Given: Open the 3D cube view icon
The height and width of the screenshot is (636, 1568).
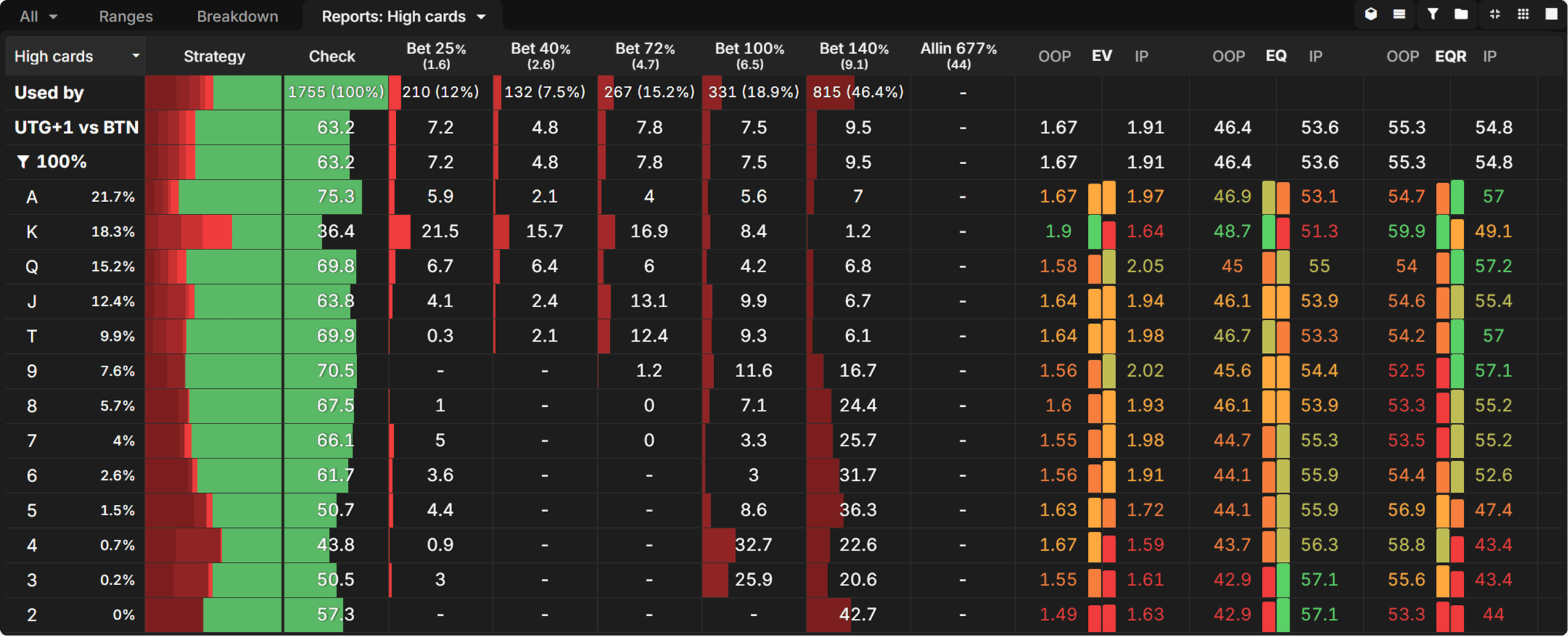Looking at the screenshot, I should tap(1371, 13).
